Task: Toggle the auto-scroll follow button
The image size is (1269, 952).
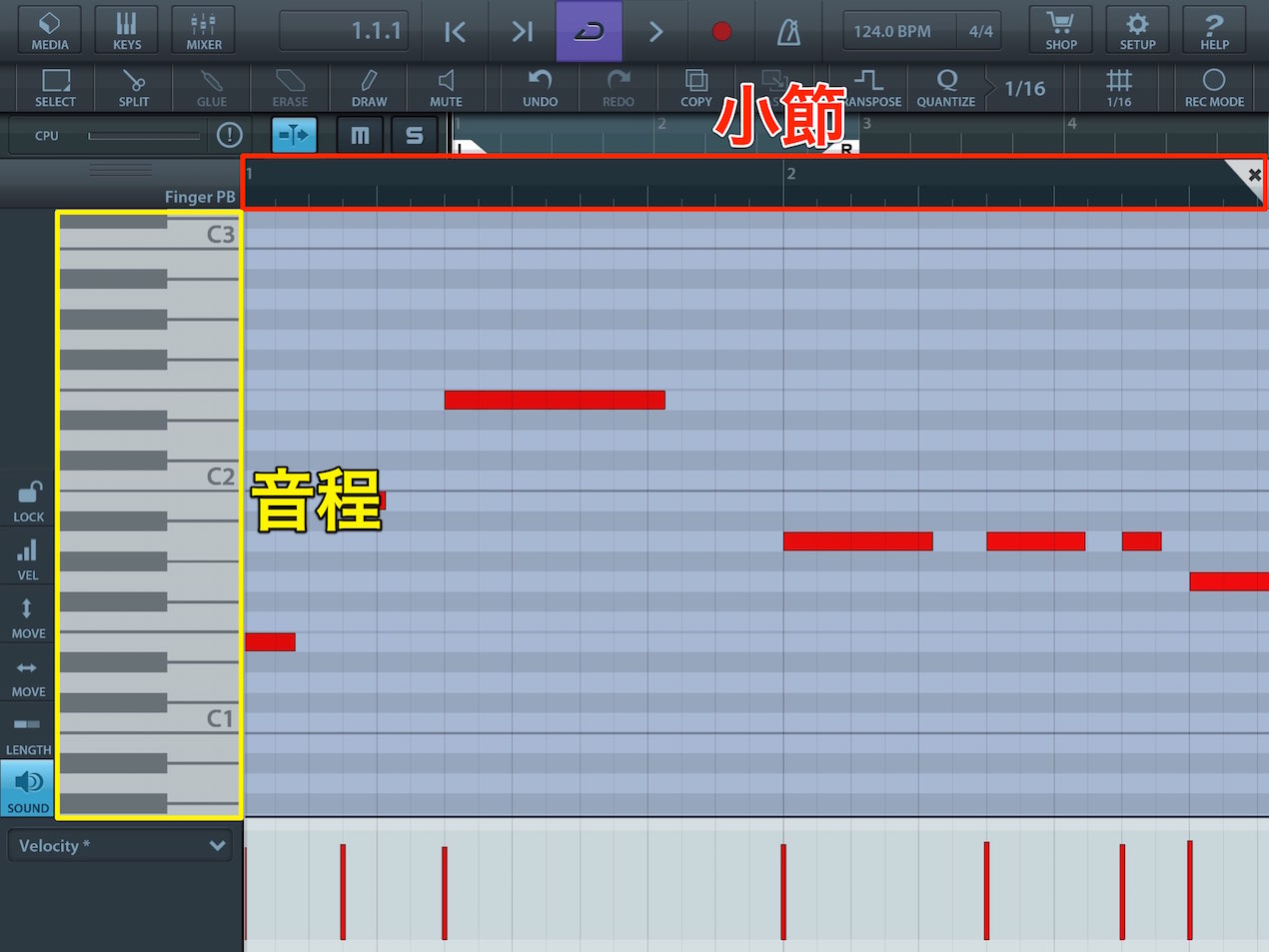Action: [x=294, y=135]
